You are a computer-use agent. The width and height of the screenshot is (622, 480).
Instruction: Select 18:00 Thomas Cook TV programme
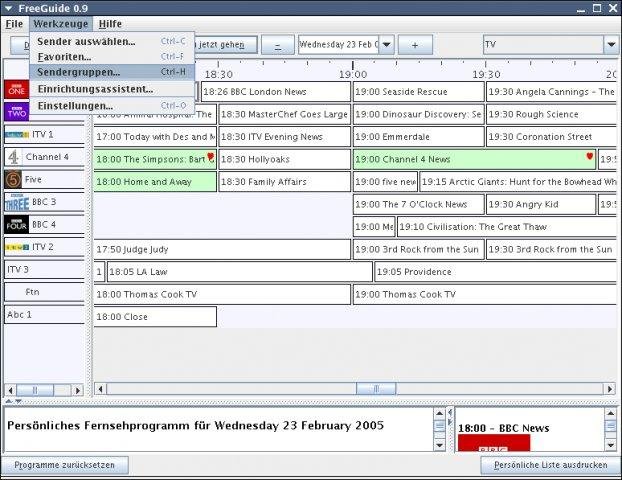222,294
